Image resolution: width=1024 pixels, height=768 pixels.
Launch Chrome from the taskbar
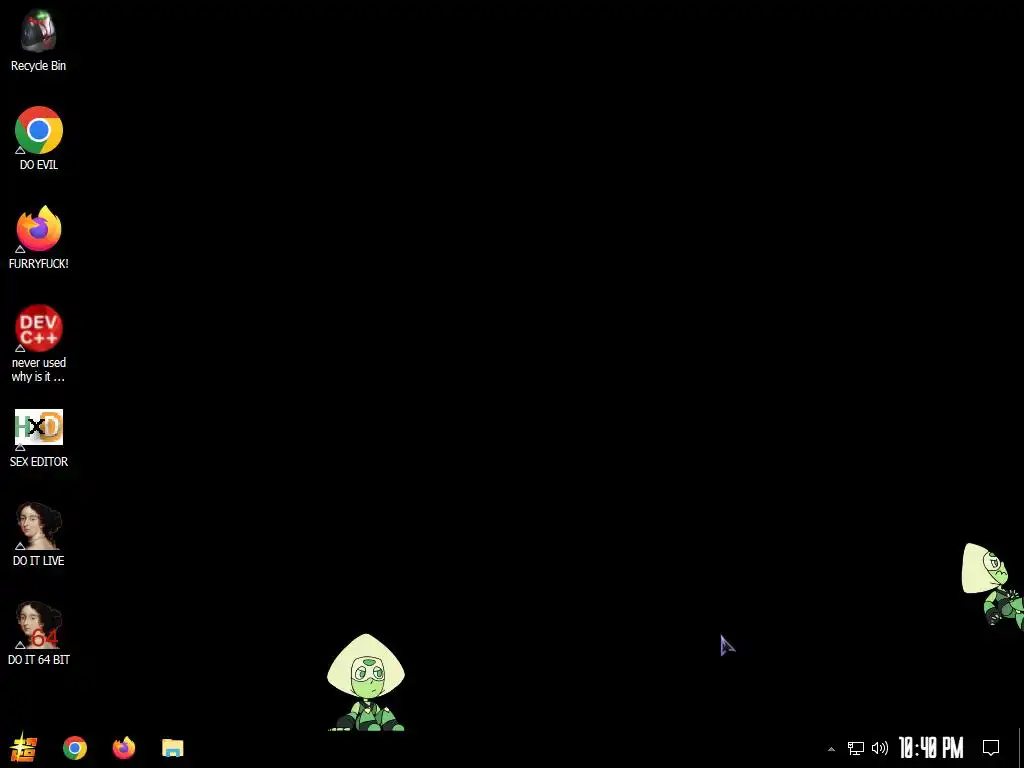(x=74, y=748)
